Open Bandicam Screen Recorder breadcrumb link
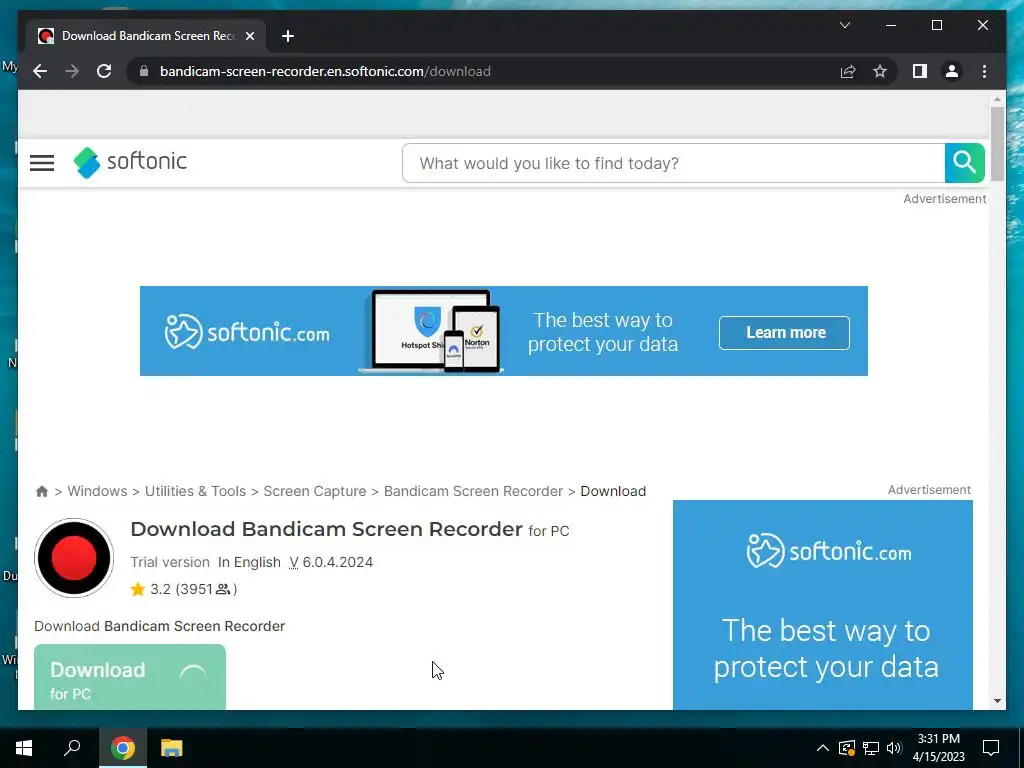The width and height of the screenshot is (1024, 768). pyautogui.click(x=473, y=491)
